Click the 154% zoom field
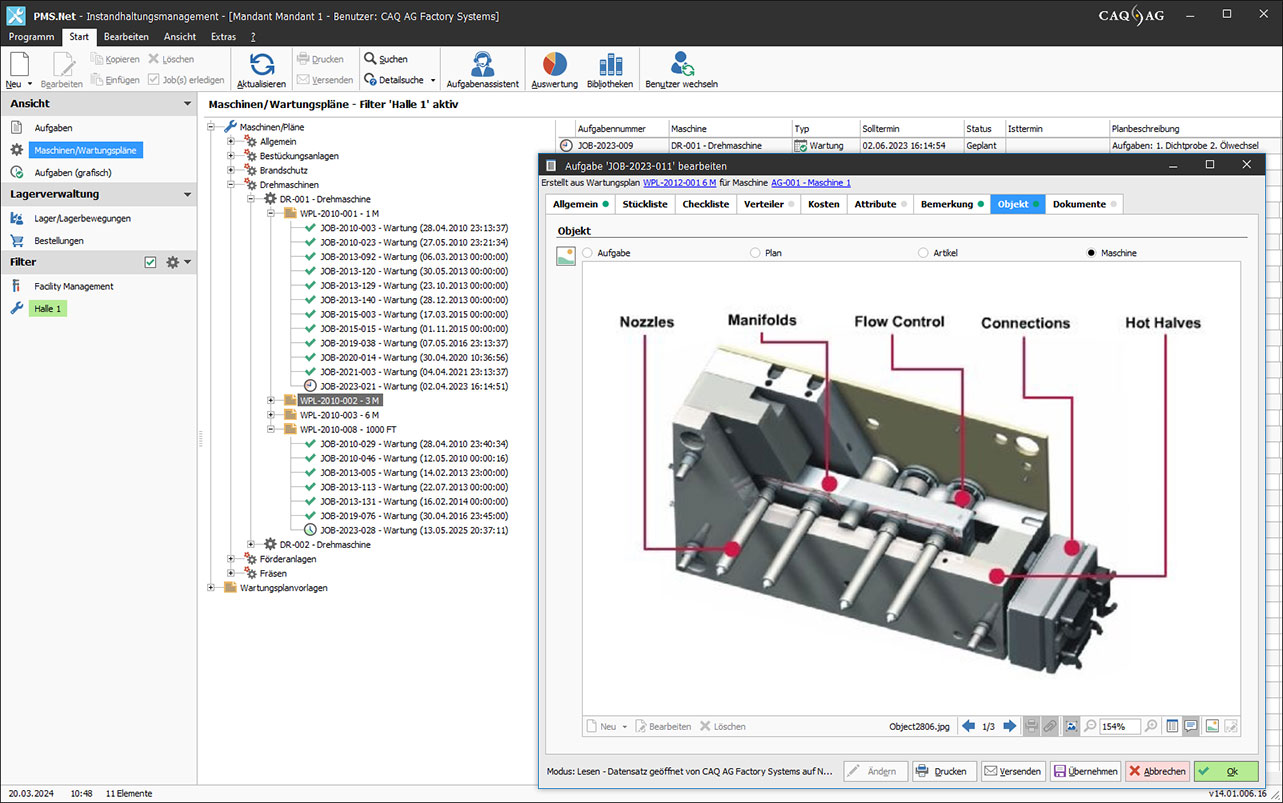This screenshot has height=803, width=1283. [x=1120, y=726]
